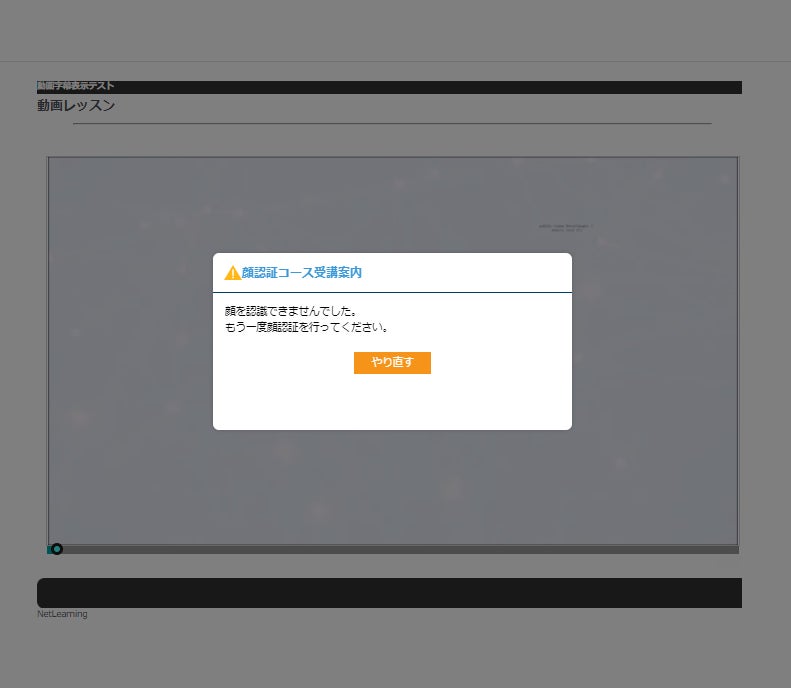Screen dimensions: 791x688
Task: Click the もう一度顔認証を行ってください message line
Action: (307, 327)
